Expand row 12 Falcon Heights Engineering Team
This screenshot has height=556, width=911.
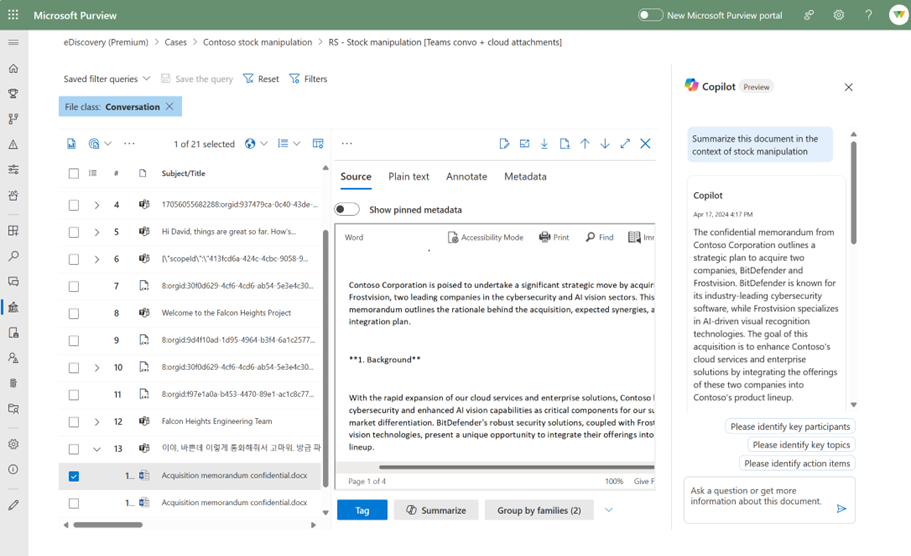click(97, 422)
